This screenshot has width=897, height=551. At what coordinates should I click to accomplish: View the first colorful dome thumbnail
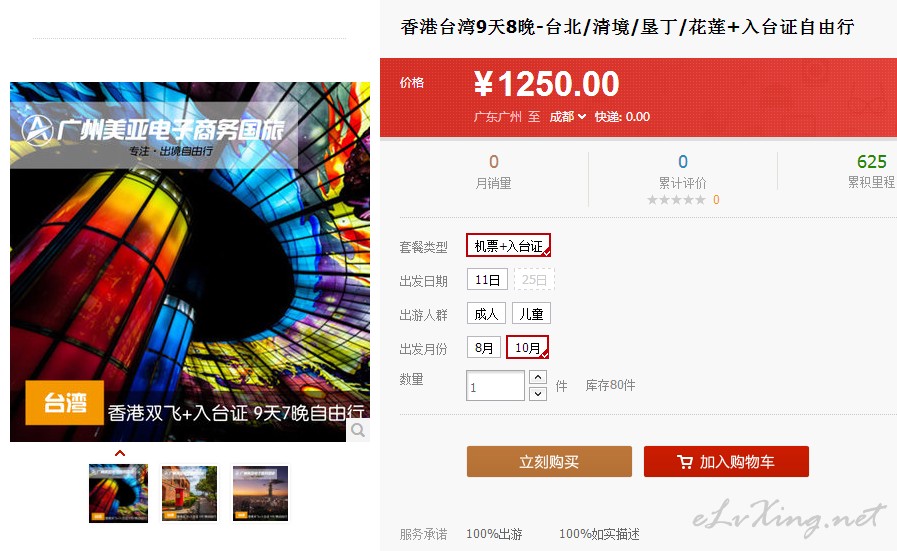click(x=118, y=493)
